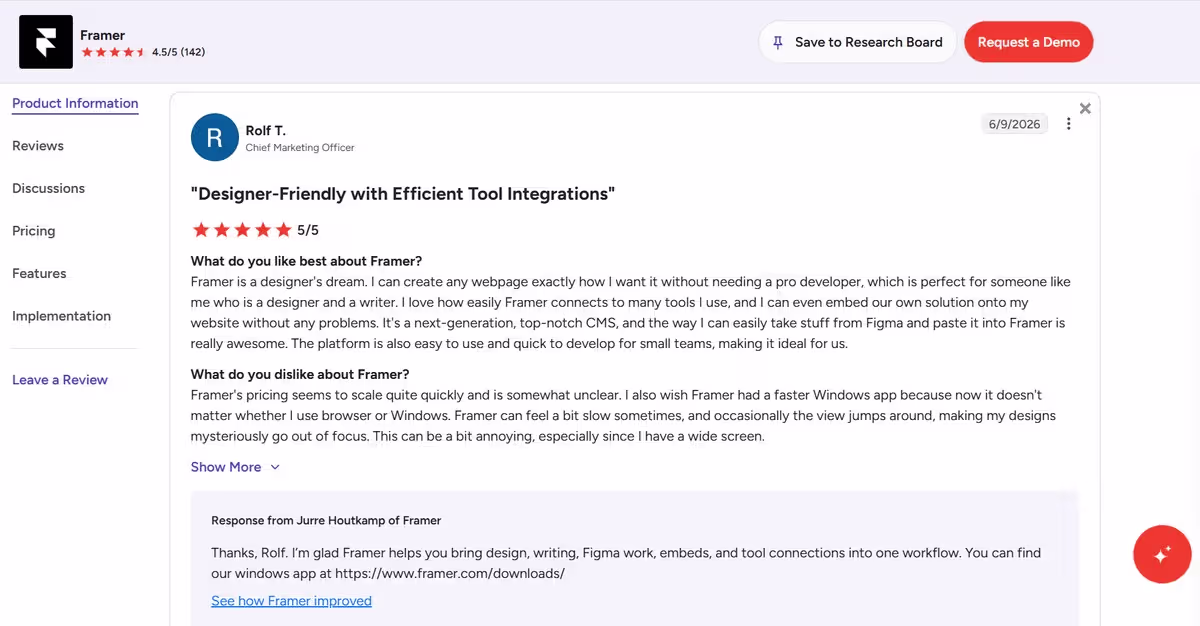Jump to the Features section
Screen dimensions: 1200x626
point(39,273)
